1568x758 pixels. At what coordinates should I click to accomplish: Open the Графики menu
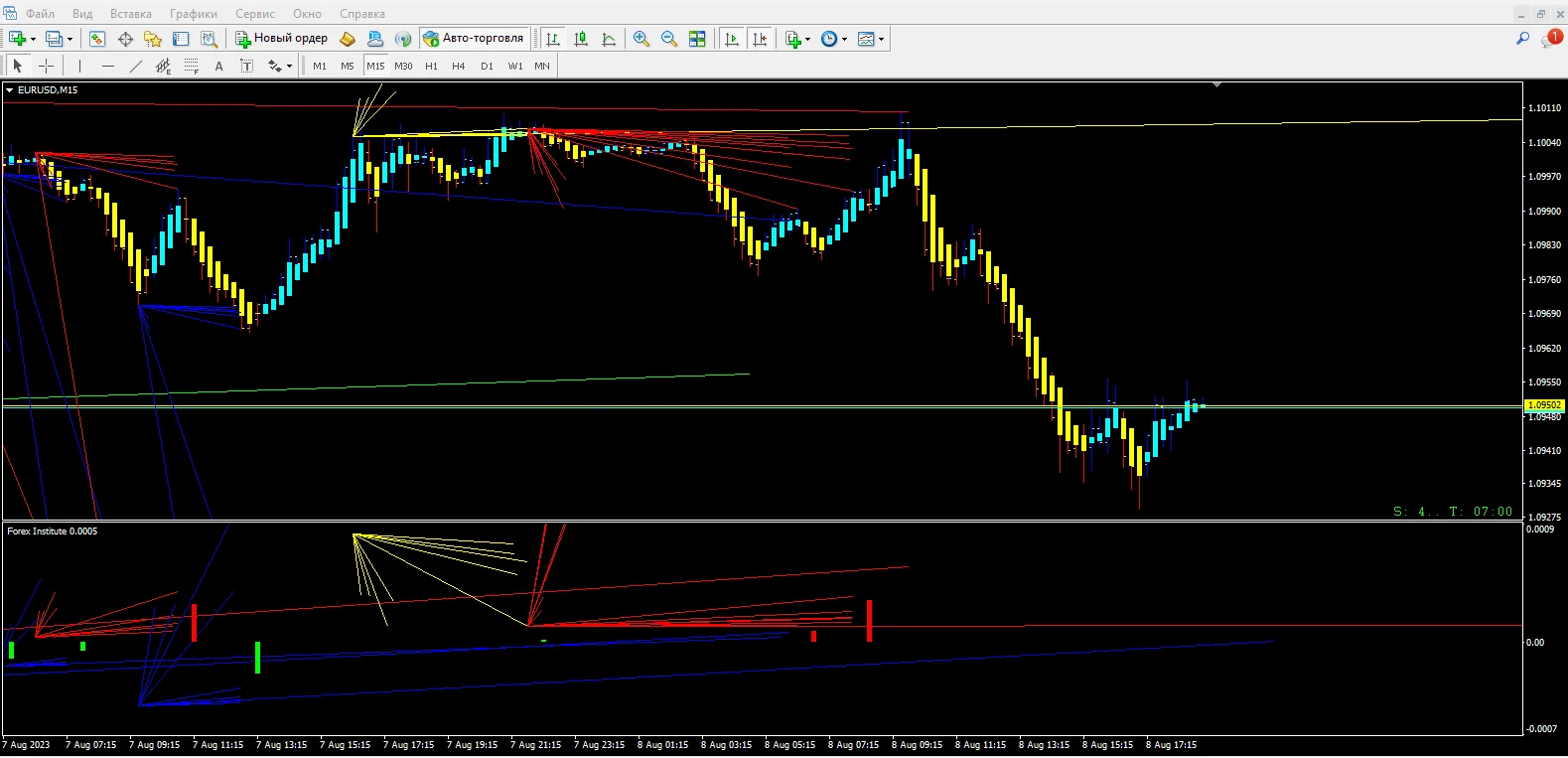point(194,14)
